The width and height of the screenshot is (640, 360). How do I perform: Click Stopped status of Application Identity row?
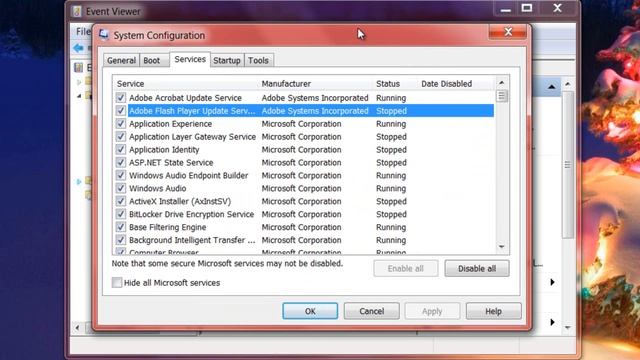(x=391, y=149)
